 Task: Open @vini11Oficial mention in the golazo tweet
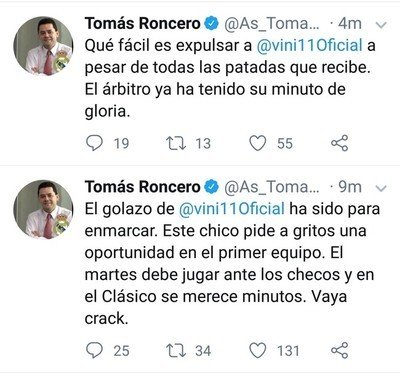tap(232, 209)
